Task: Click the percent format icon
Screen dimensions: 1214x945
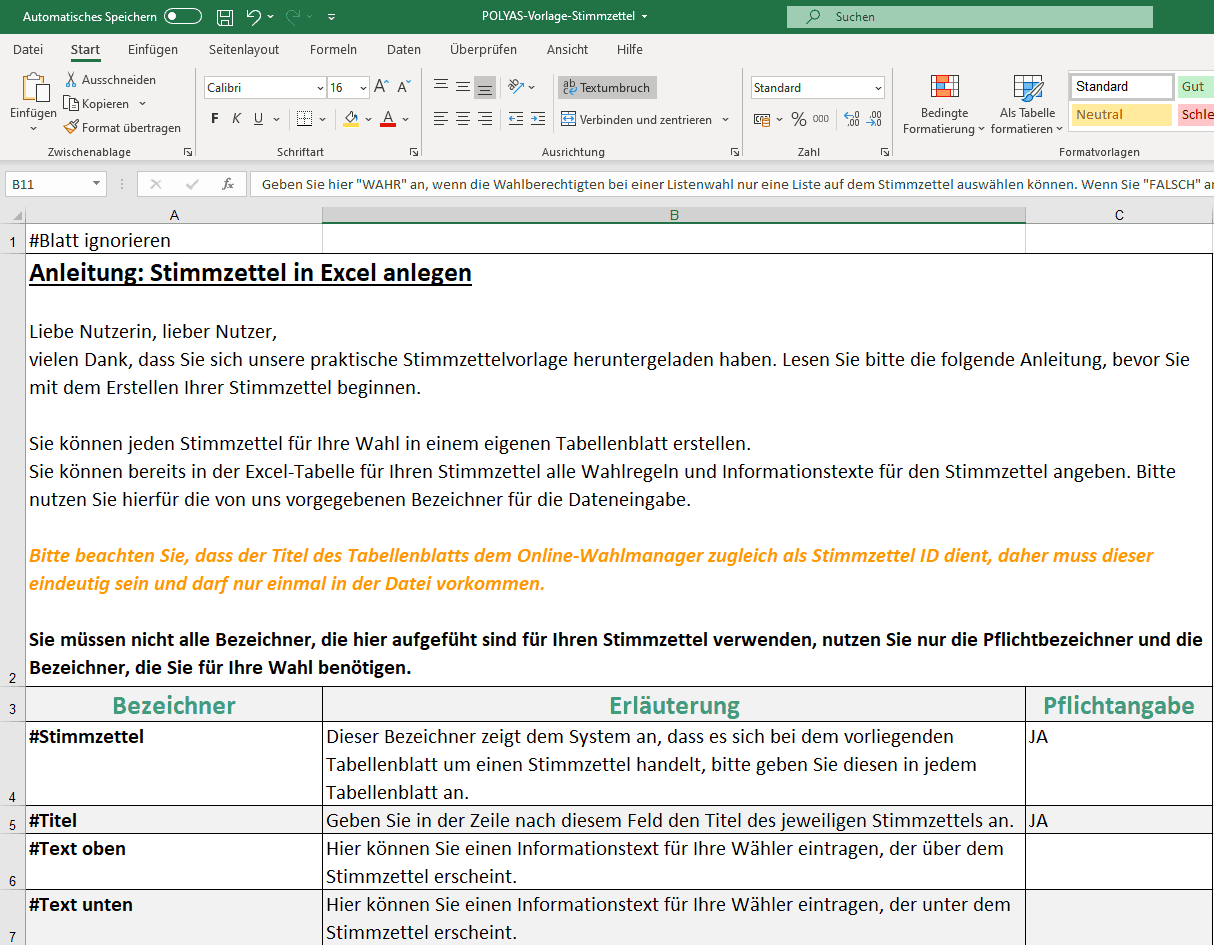Action: [x=798, y=119]
